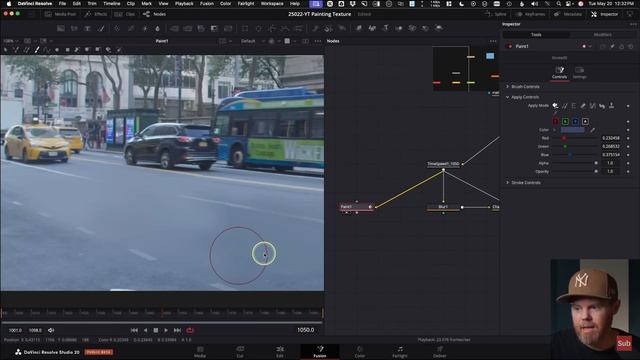Toggle Paint1 enable switch in Inspector header
This screenshot has width=640, height=360.
point(509,47)
